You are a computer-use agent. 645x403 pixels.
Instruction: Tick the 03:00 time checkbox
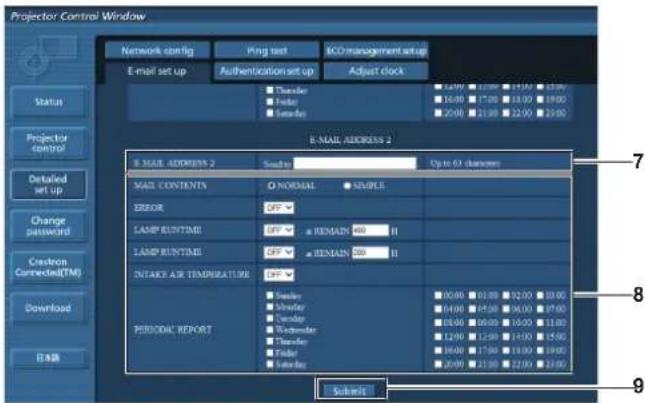pos(541,295)
